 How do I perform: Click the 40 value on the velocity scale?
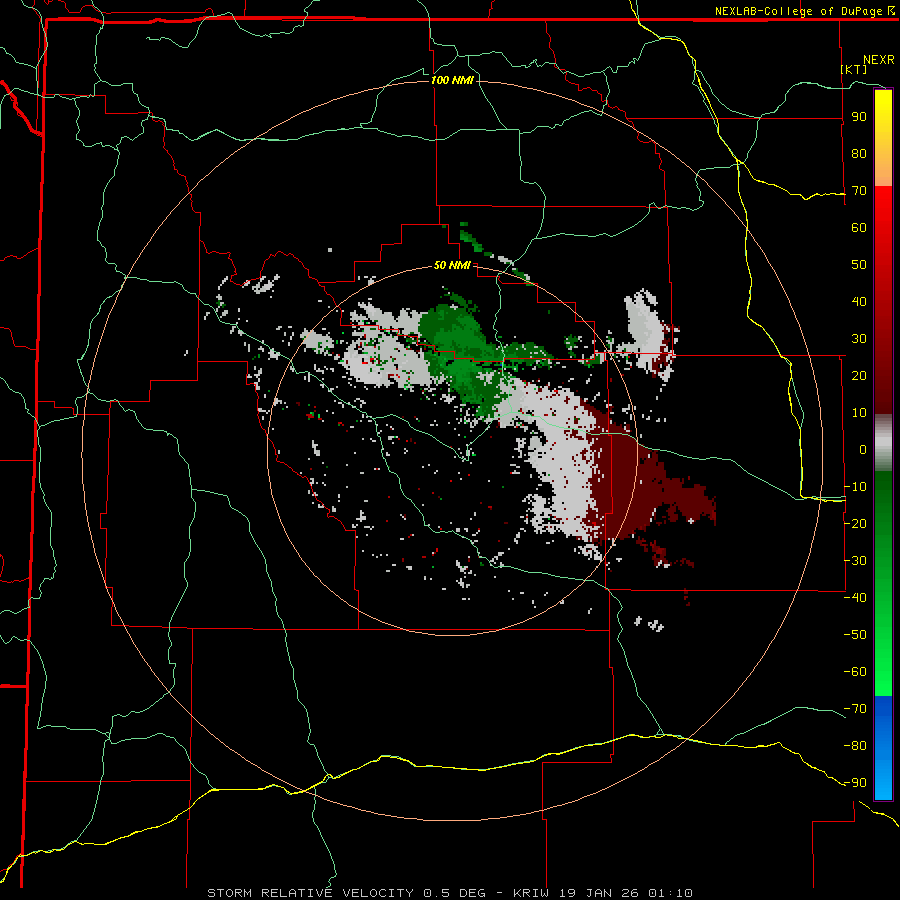[859, 301]
